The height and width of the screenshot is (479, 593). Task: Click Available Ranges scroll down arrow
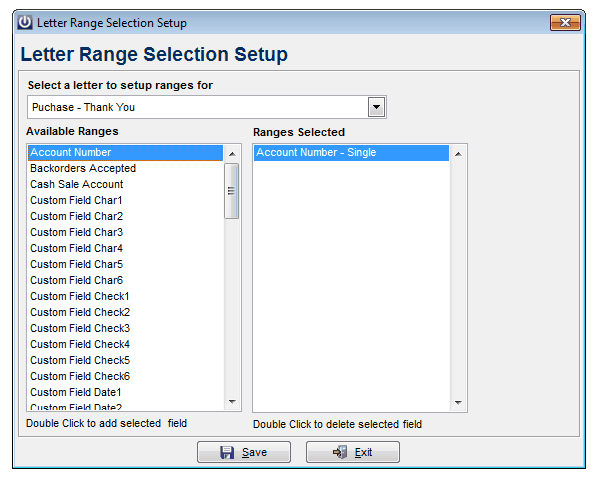[232, 401]
